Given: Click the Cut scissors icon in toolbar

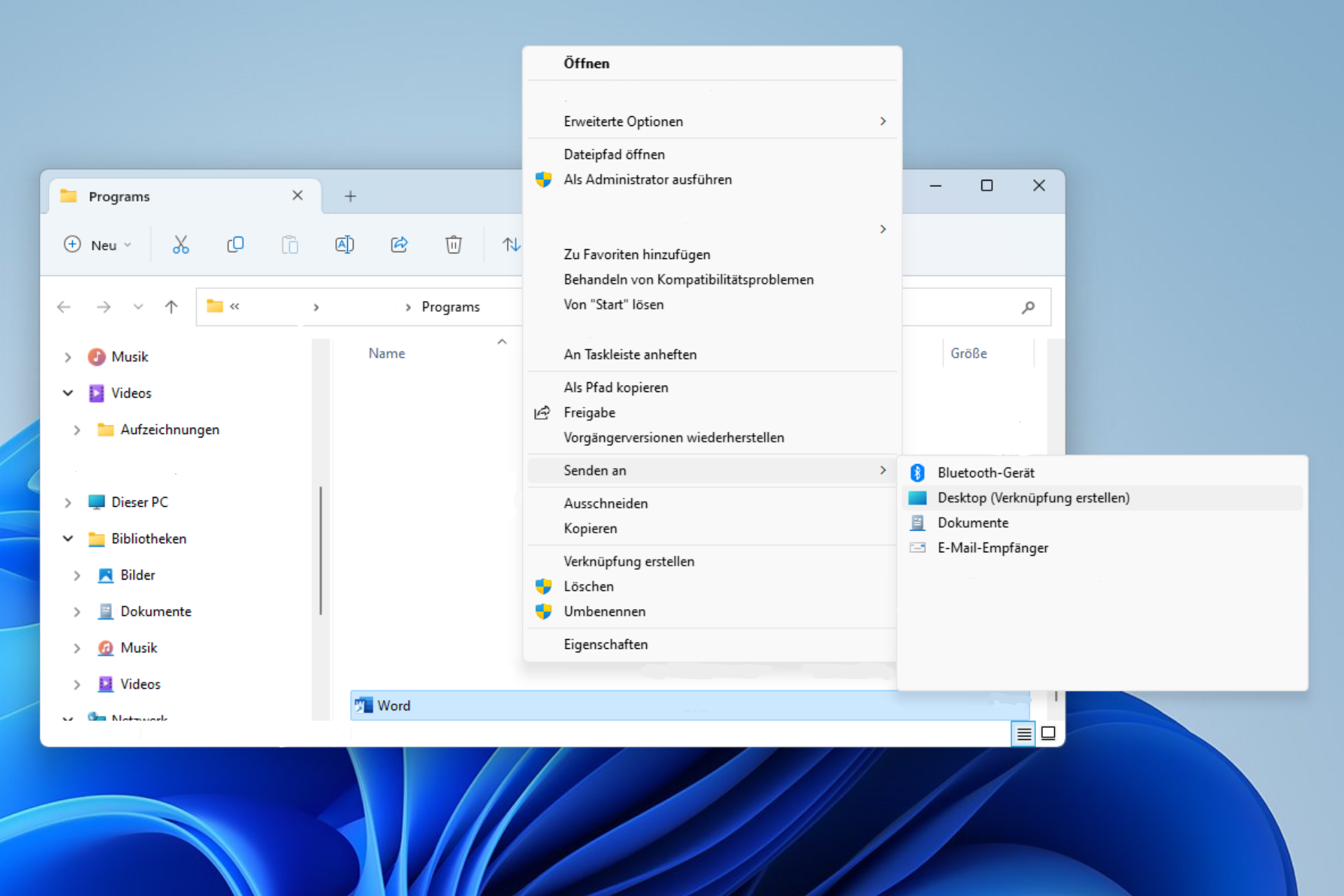Looking at the screenshot, I should pos(181,244).
